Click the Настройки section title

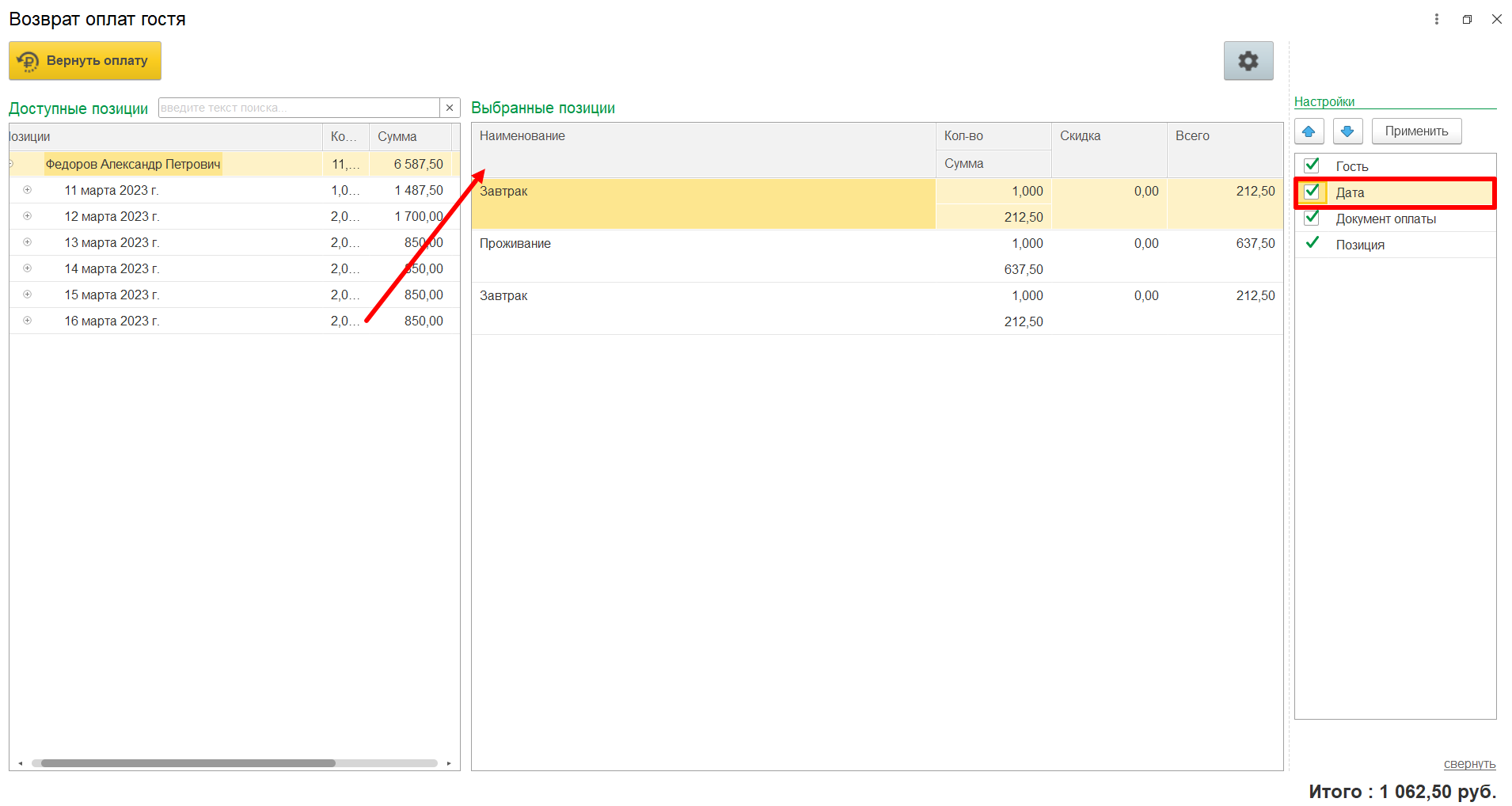coord(1324,101)
